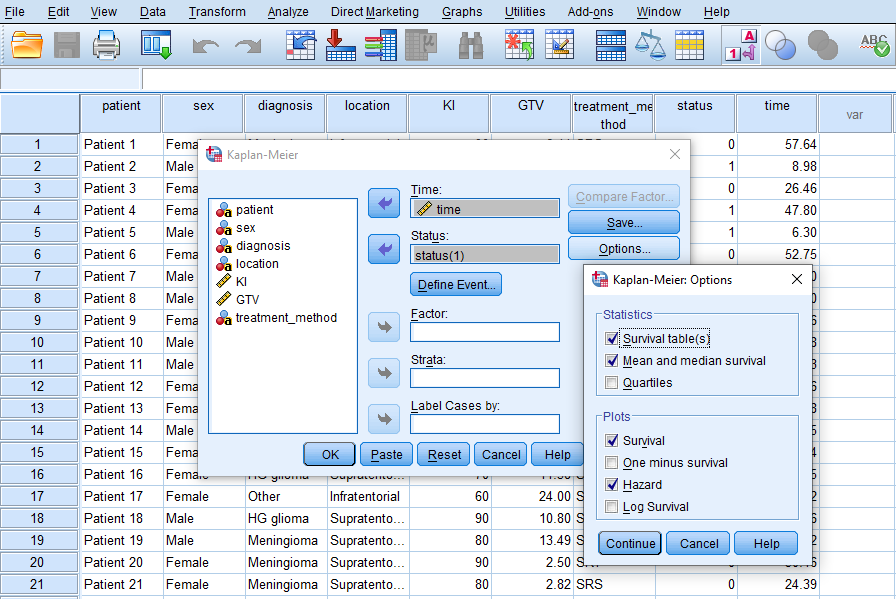Uncheck Mean and median survival checkbox
The image size is (896, 599).
[x=611, y=361]
